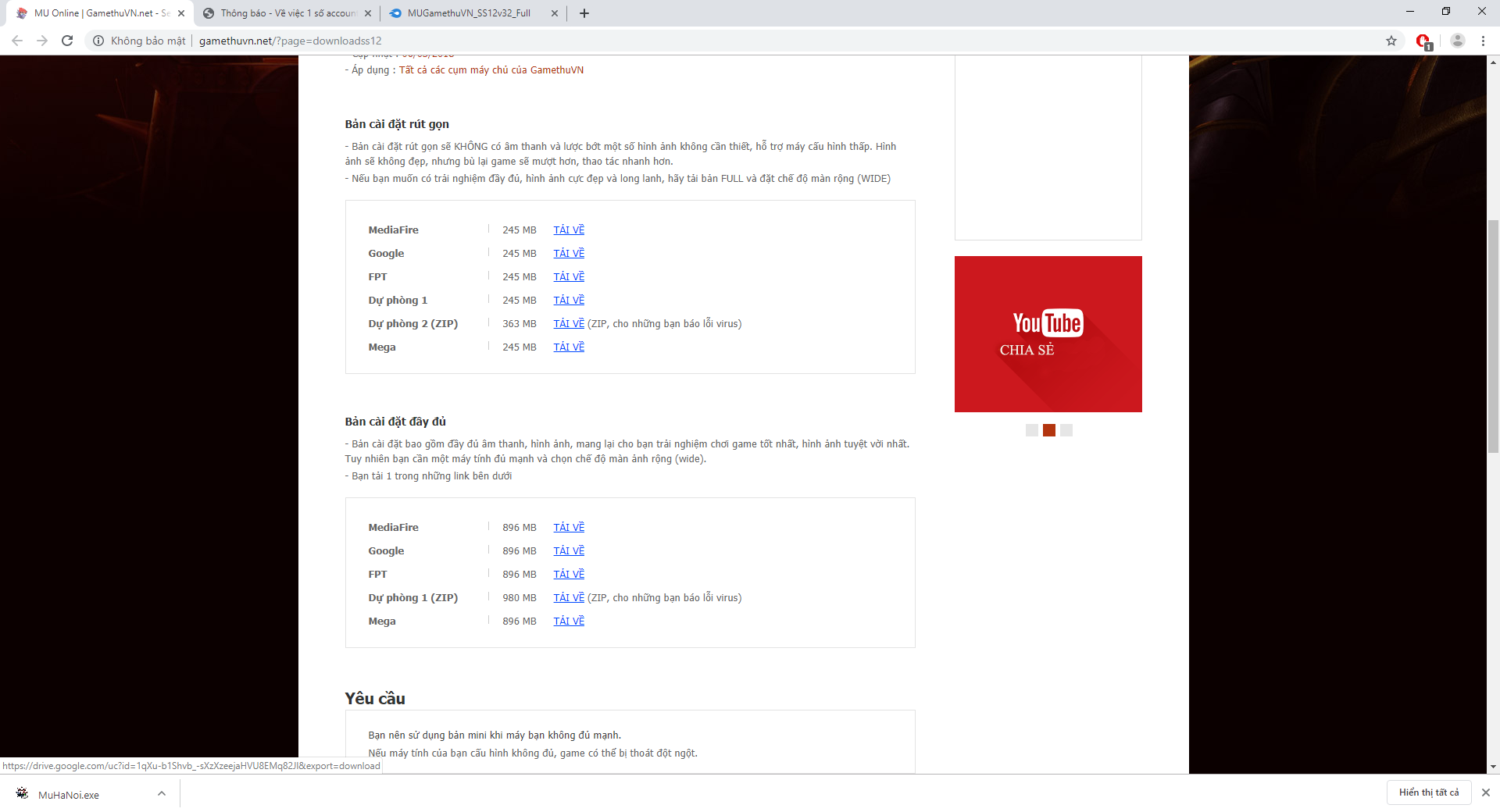This screenshot has height=812, width=1500.
Task: Click the YouTube Chia Sẻ banner
Action: [x=1048, y=334]
